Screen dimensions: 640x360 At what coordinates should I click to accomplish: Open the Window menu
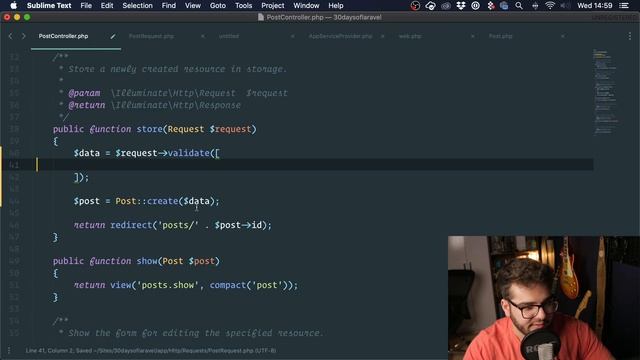coord(306,6)
